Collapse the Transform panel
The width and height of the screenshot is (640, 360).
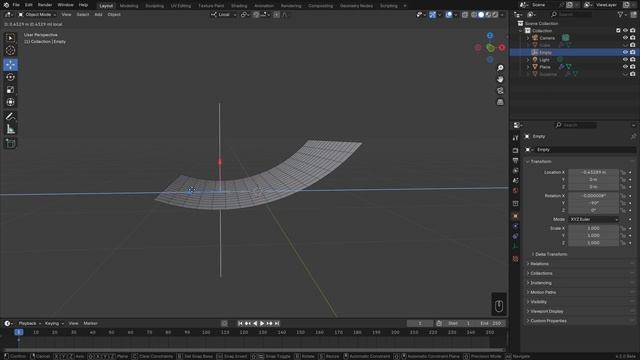click(541, 162)
